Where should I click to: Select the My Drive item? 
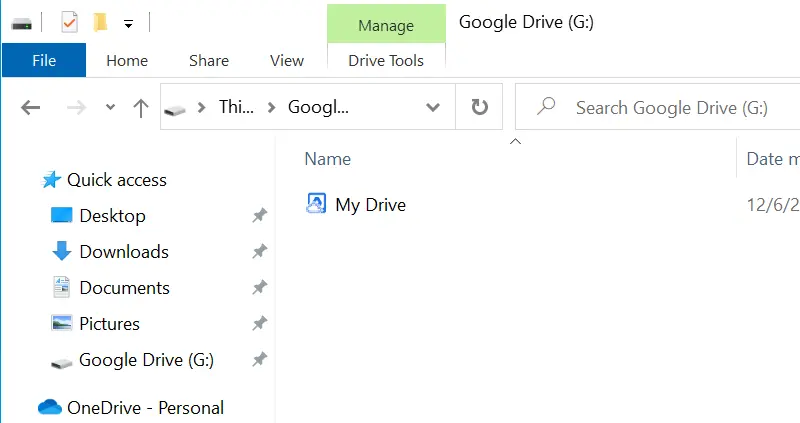click(370, 205)
